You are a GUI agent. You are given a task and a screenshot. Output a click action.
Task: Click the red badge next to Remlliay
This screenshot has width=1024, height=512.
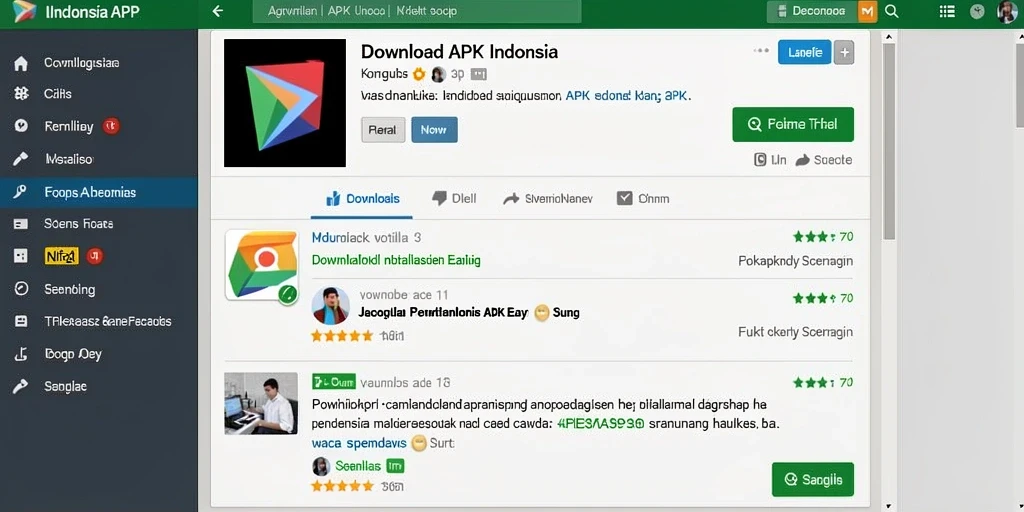tap(111, 126)
